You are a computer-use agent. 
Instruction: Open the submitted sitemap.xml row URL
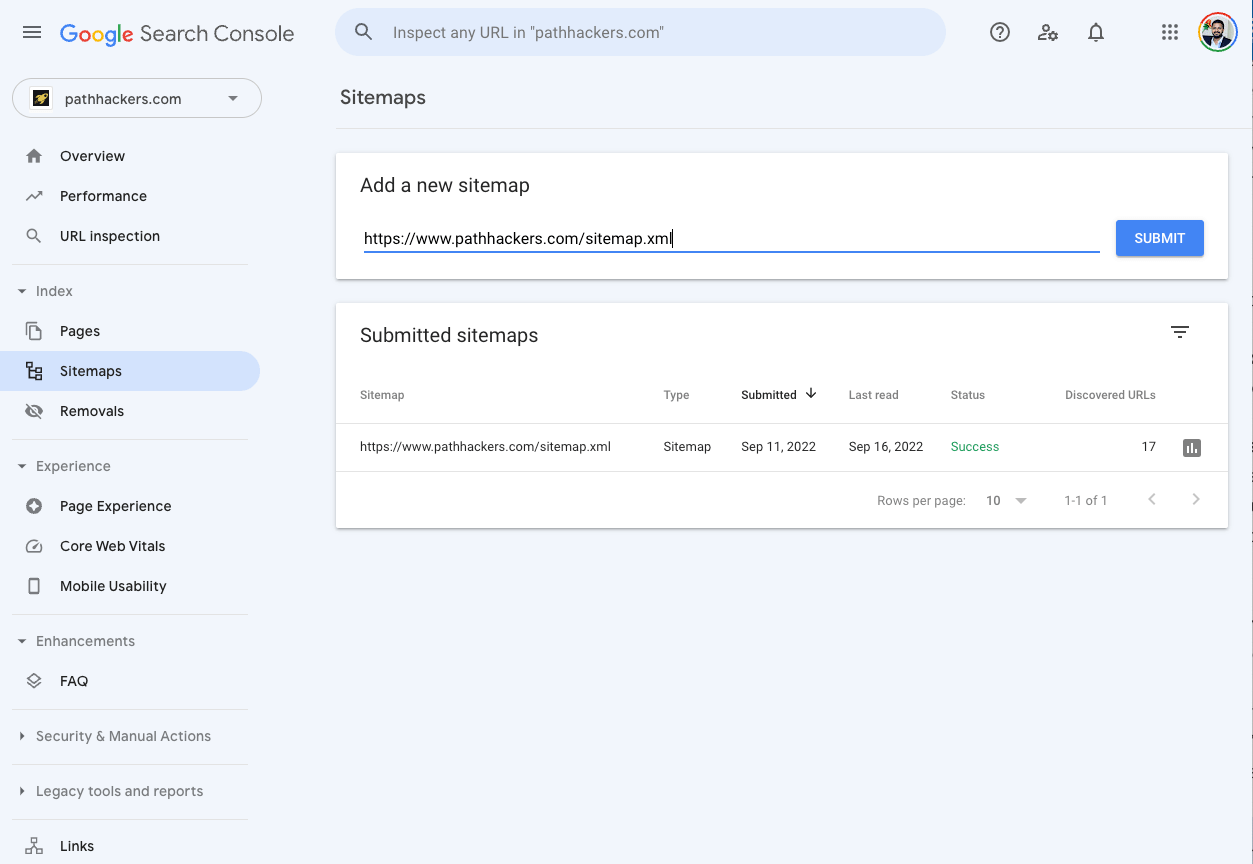[x=485, y=447]
